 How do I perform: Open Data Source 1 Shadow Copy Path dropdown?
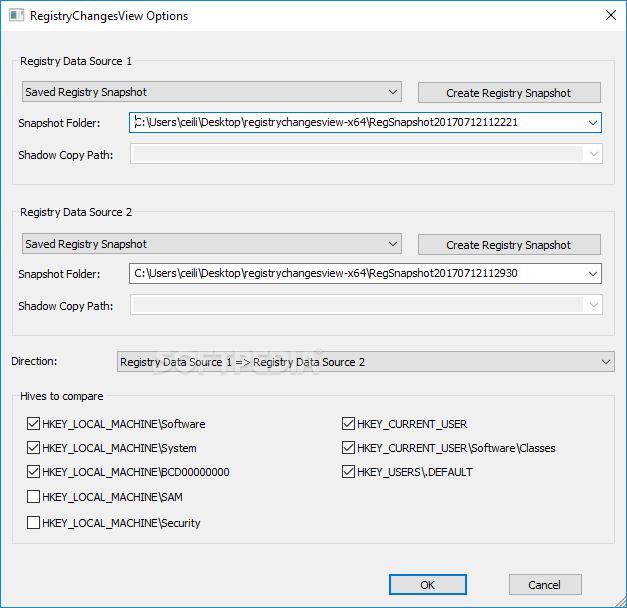point(593,154)
